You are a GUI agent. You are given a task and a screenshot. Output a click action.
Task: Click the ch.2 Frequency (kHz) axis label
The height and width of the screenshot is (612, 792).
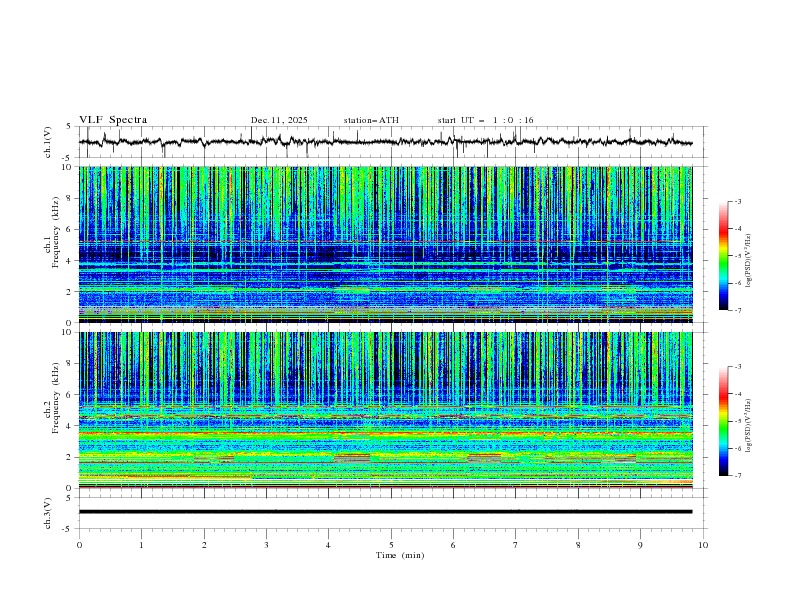pyautogui.click(x=56, y=400)
